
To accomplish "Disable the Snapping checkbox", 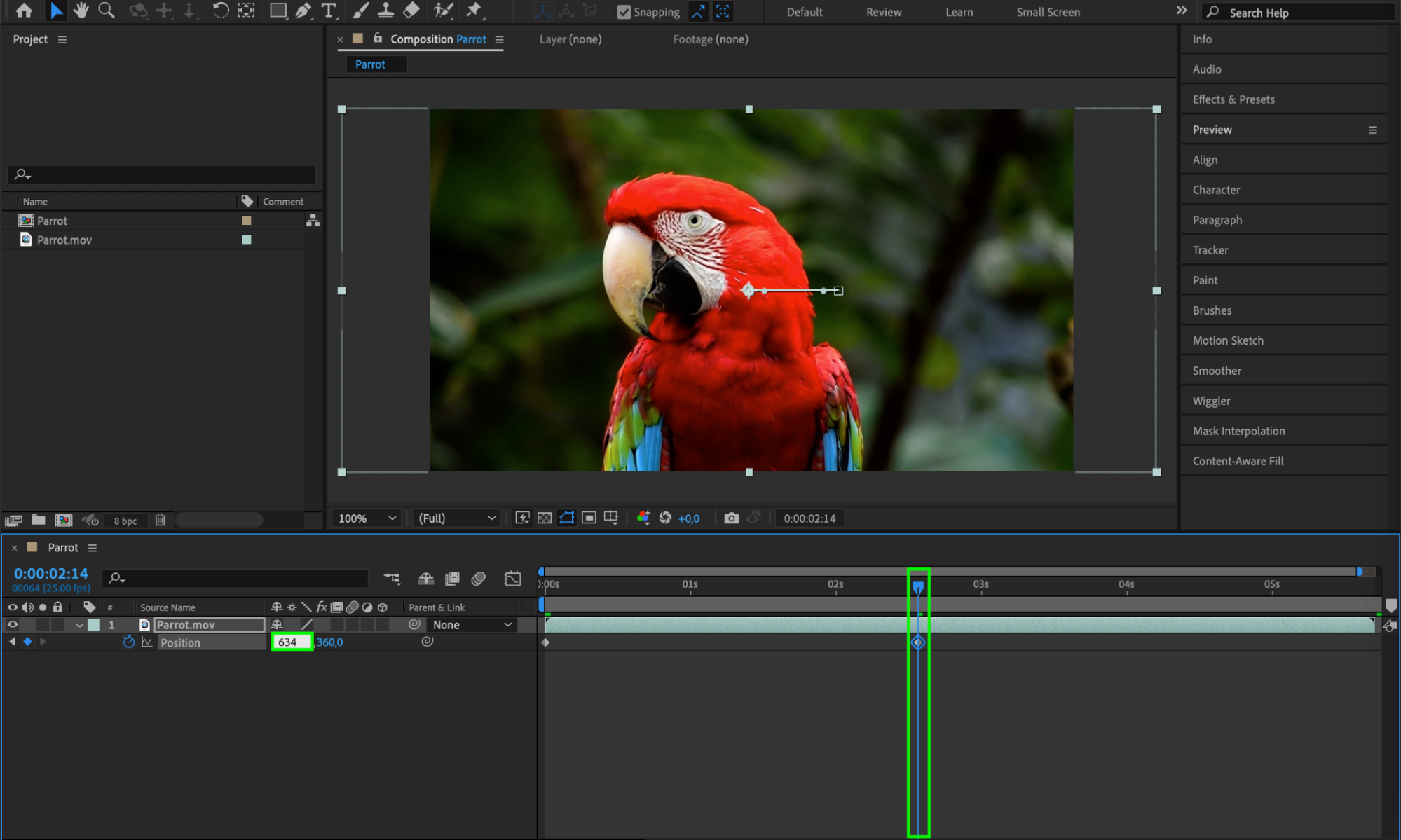I will 623,12.
